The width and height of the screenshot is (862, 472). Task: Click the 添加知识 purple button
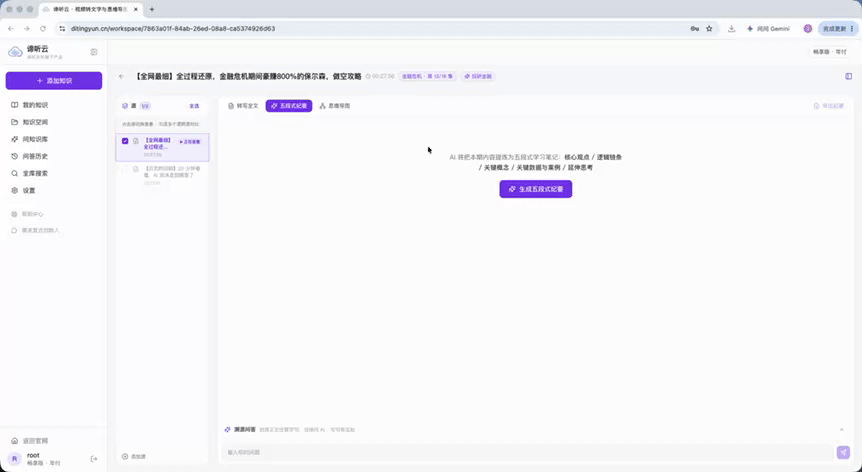click(54, 81)
